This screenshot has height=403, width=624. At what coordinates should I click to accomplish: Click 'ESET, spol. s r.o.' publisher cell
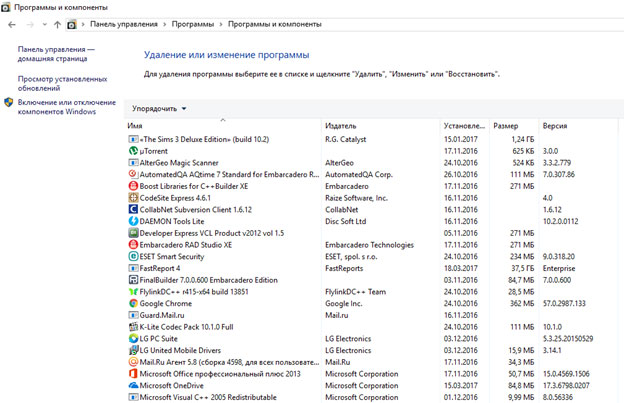(351, 256)
